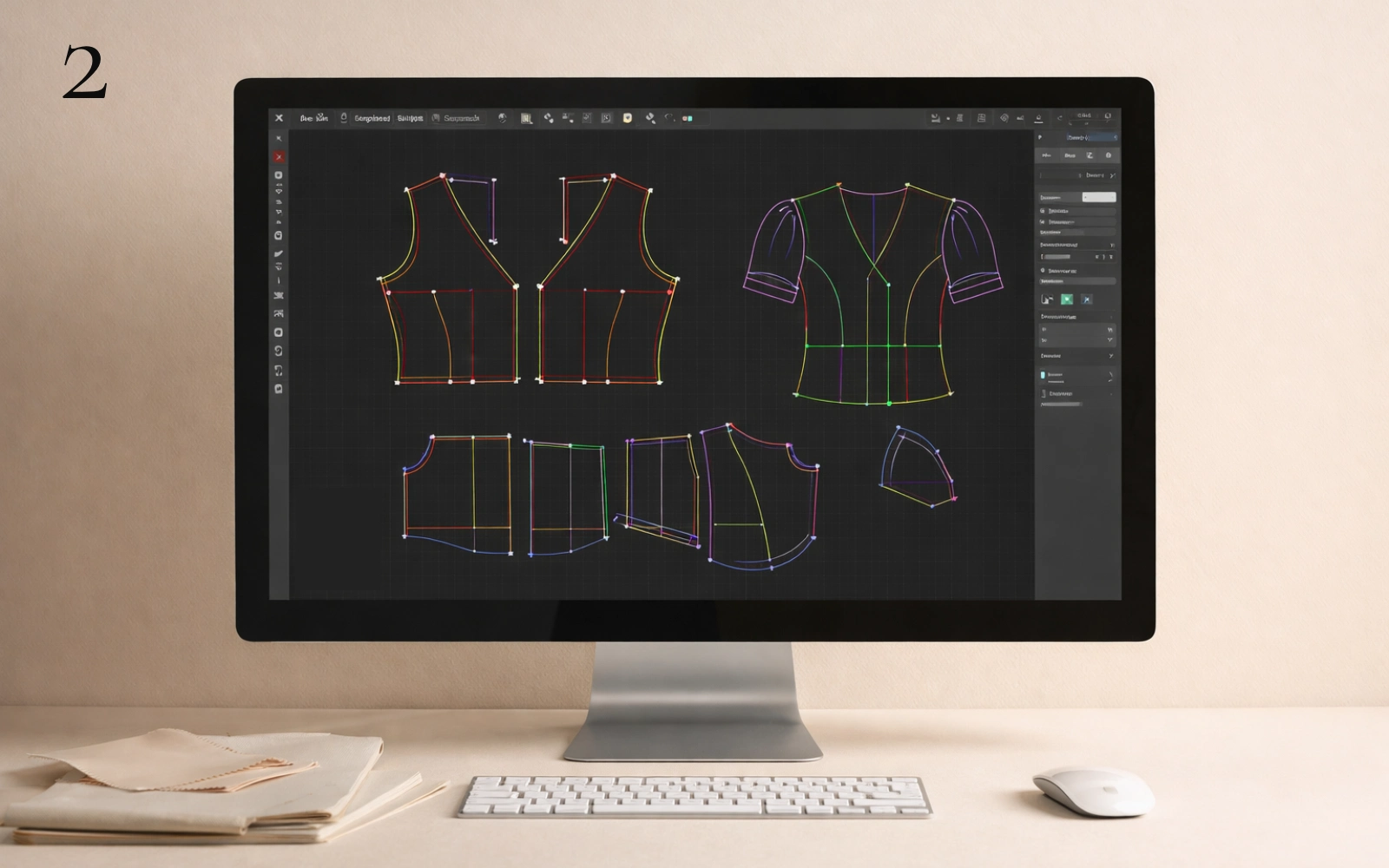Click the yellow shield icon in top toolbar
This screenshot has width=1389, height=868.
click(627, 118)
